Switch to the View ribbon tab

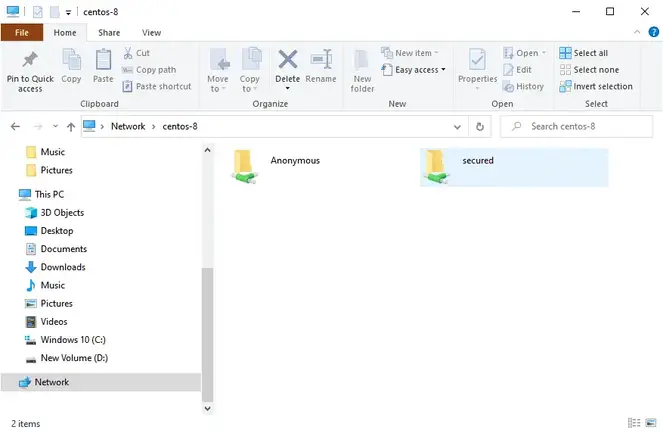151,33
